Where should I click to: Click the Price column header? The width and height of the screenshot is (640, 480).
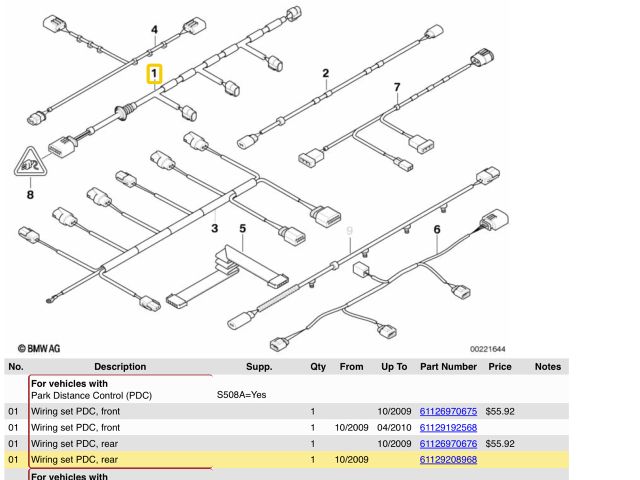pyautogui.click(x=499, y=367)
